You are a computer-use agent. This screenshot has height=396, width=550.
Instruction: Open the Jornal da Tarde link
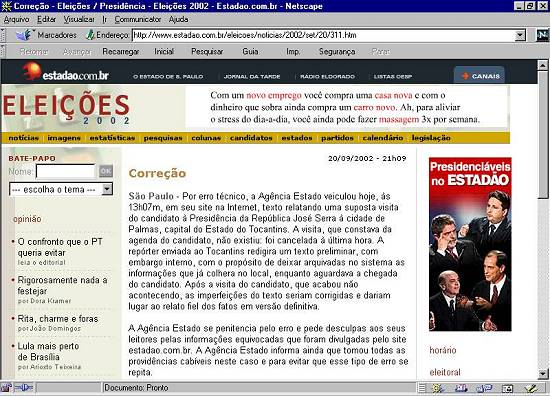(x=252, y=76)
